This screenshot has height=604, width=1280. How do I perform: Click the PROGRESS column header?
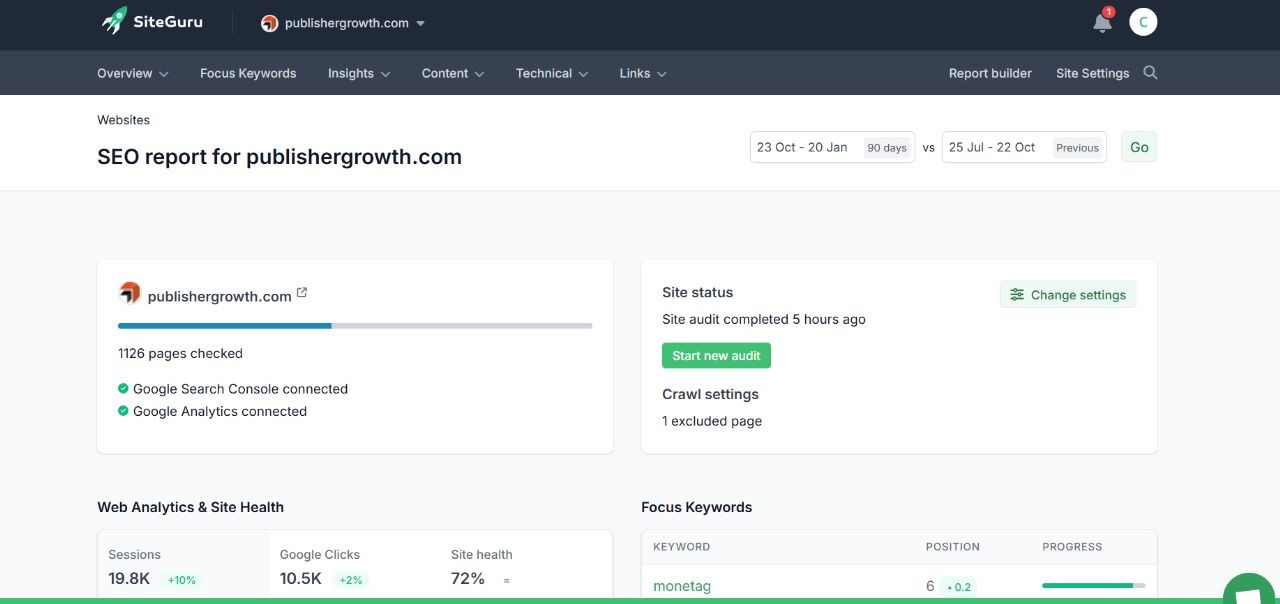point(1072,547)
